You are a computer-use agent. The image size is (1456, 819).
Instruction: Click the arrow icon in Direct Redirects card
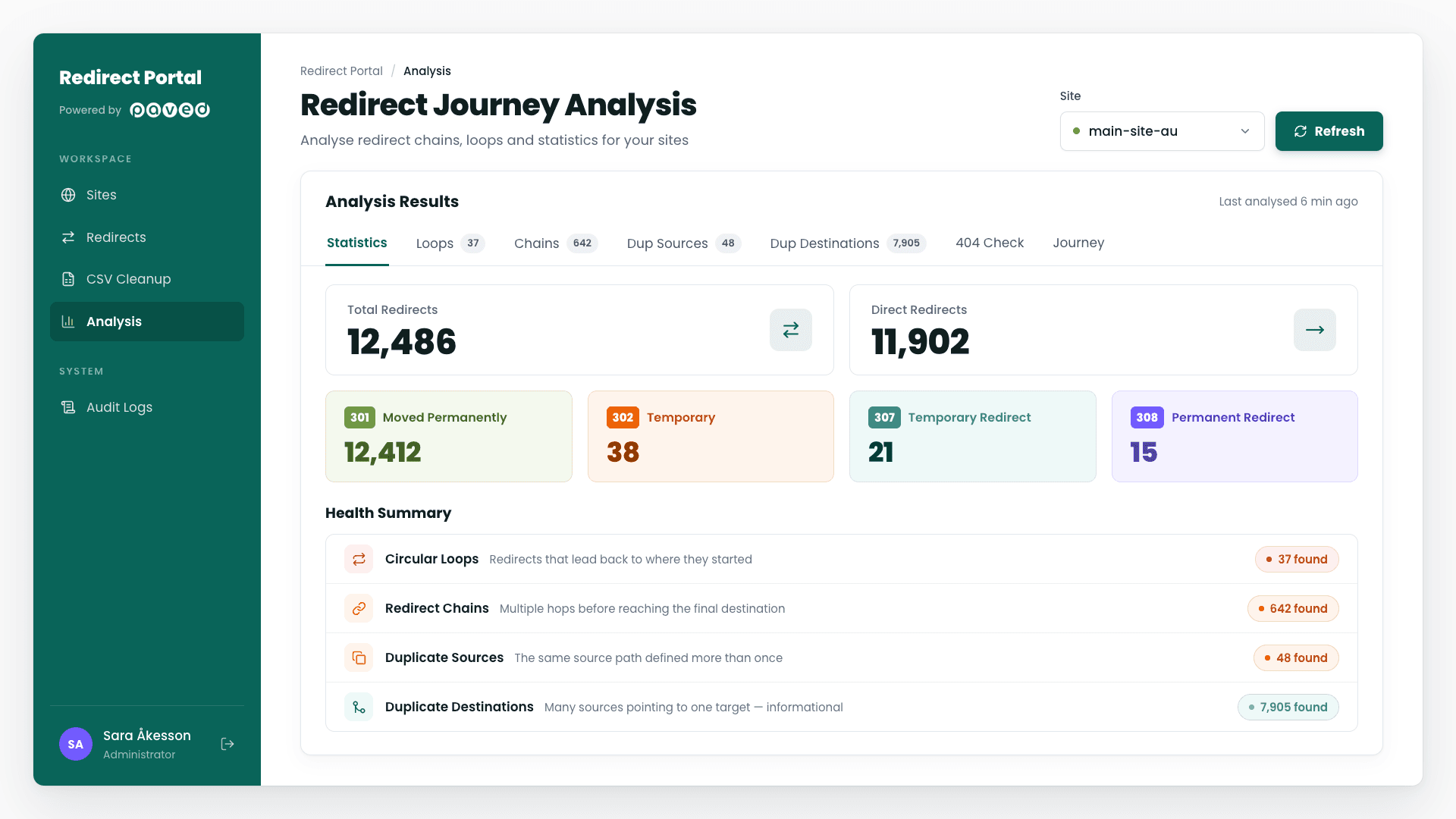[x=1315, y=330]
